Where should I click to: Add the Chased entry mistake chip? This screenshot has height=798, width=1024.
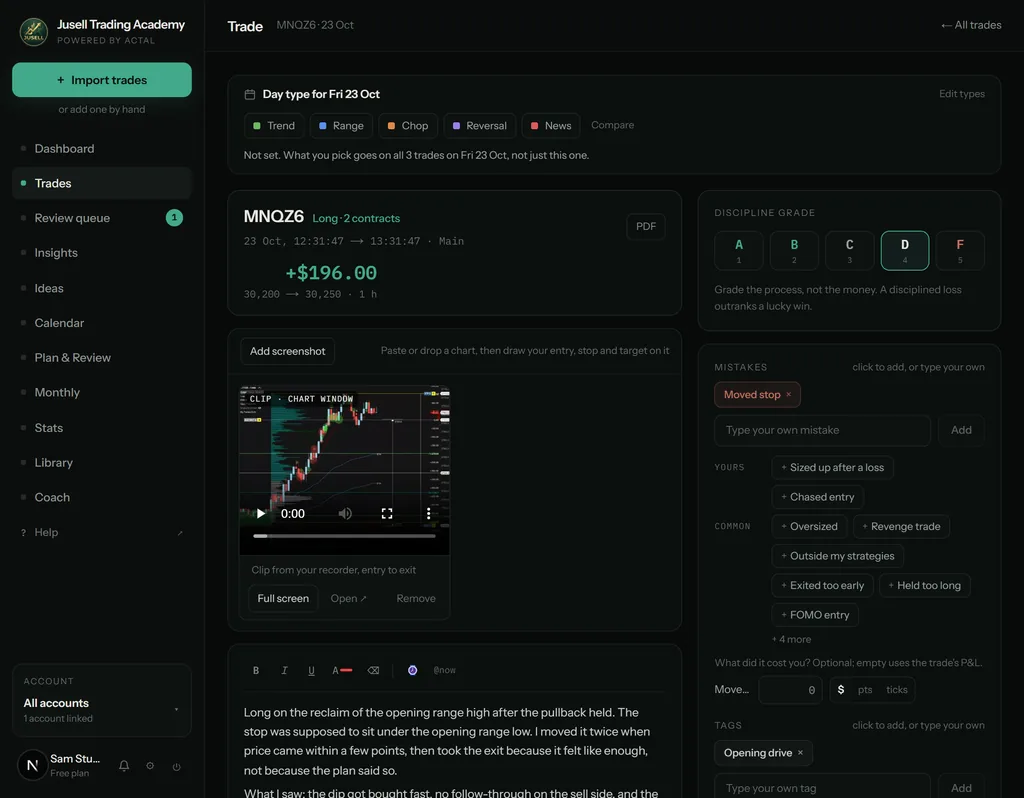click(818, 497)
